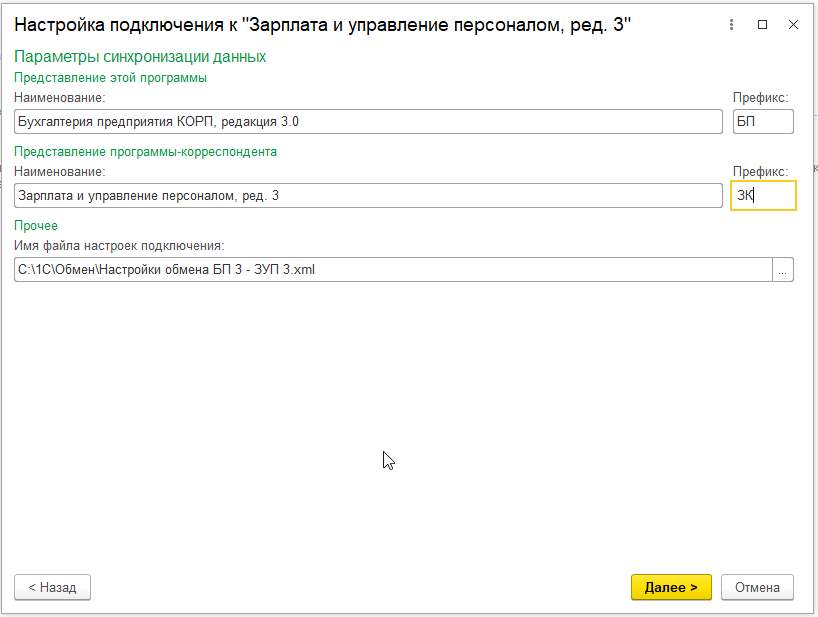Select the Представление программы-корреспондента section label
Screen dimensions: 818x617
145,152
